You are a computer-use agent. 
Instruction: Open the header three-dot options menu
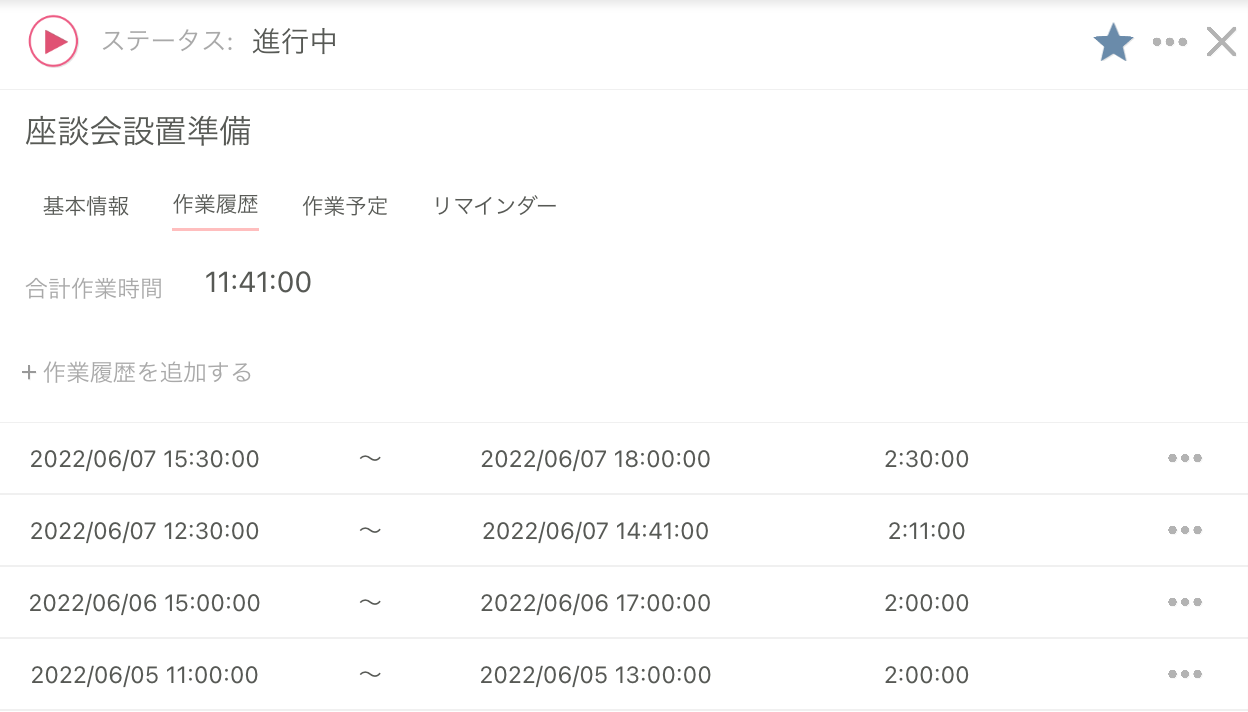coord(1169,43)
